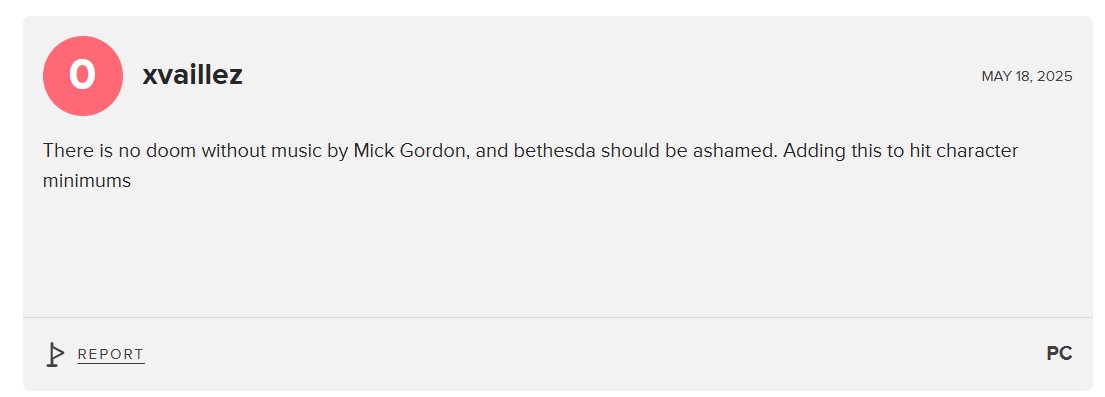This screenshot has width=1105, height=397.
Task: Click the MAY 18, 2025 date
Action: pos(1027,76)
